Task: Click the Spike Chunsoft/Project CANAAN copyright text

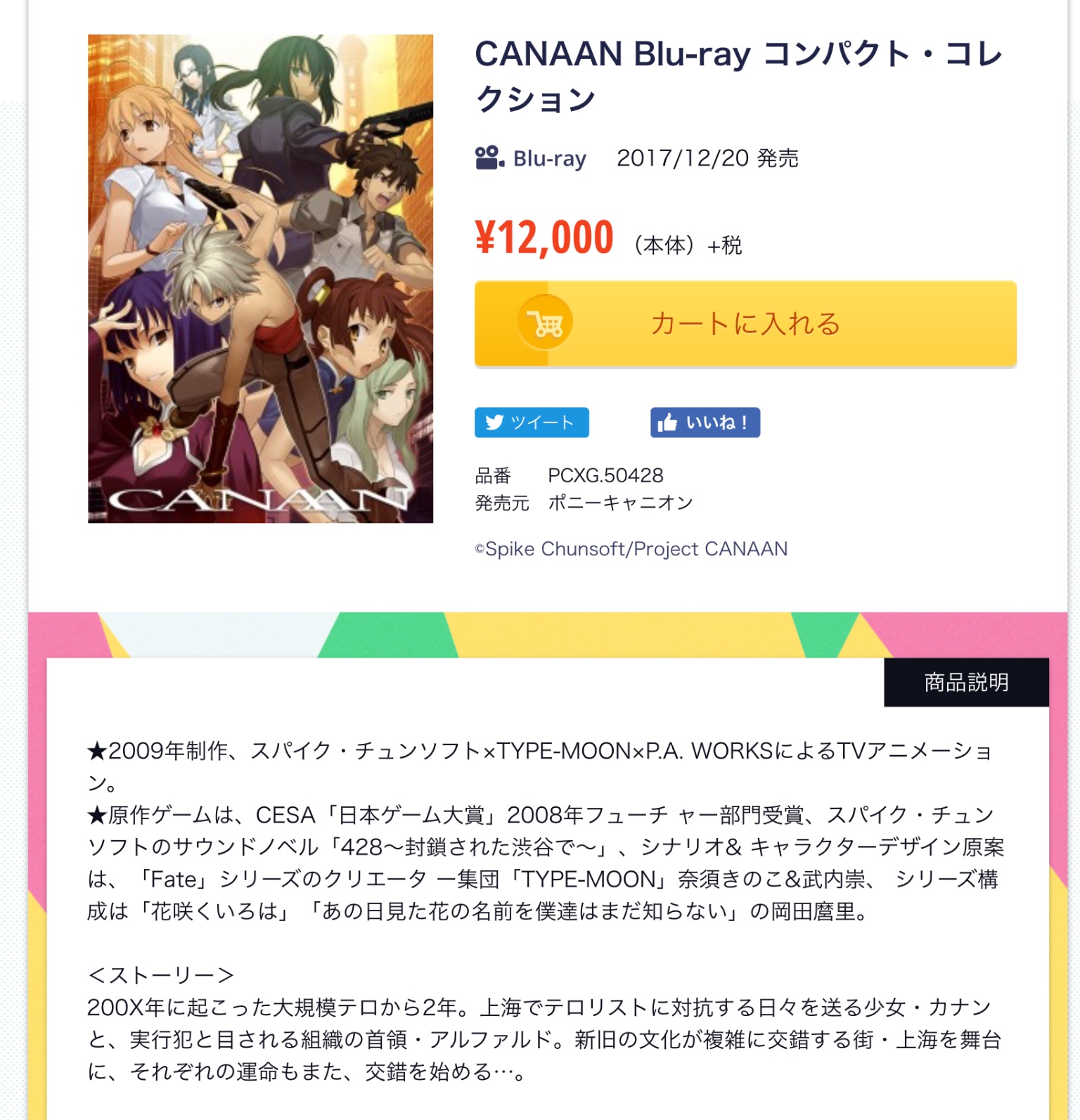Action: click(631, 549)
